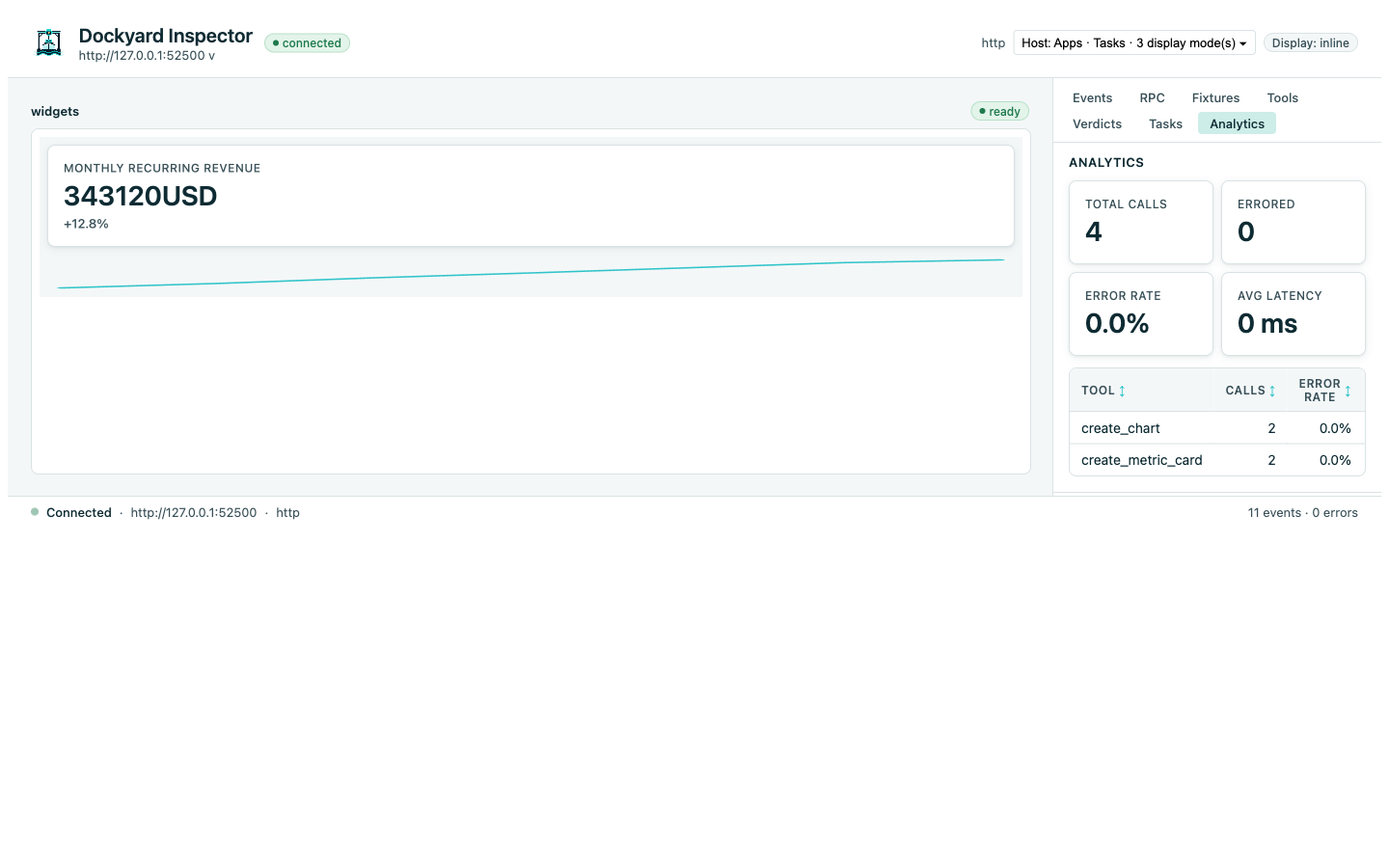1389x868 pixels.
Task: Click the status bar URL http://127.0.0.1:52500
Action: 194,512
